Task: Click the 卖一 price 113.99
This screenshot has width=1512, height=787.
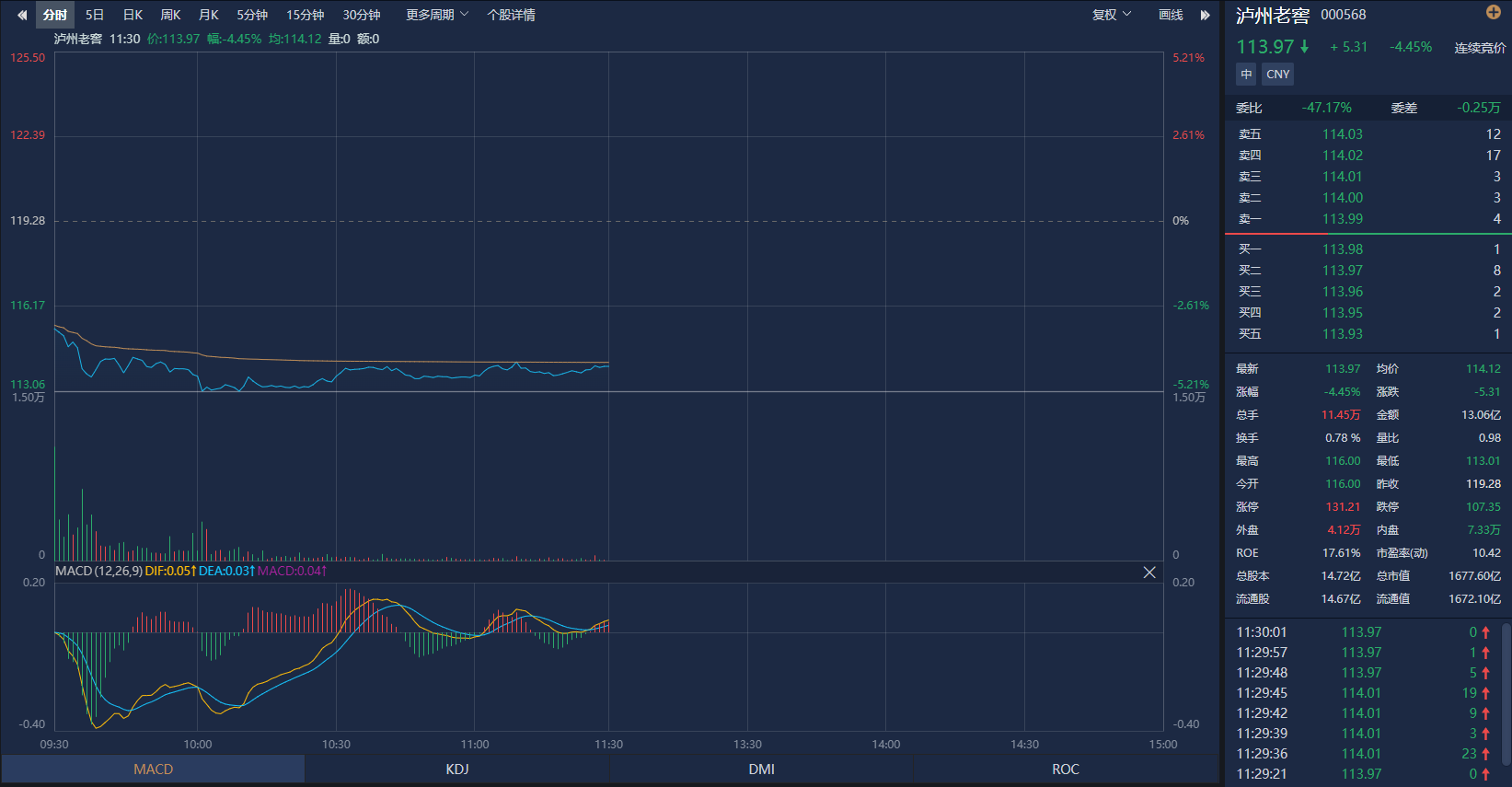Action: click(1343, 219)
